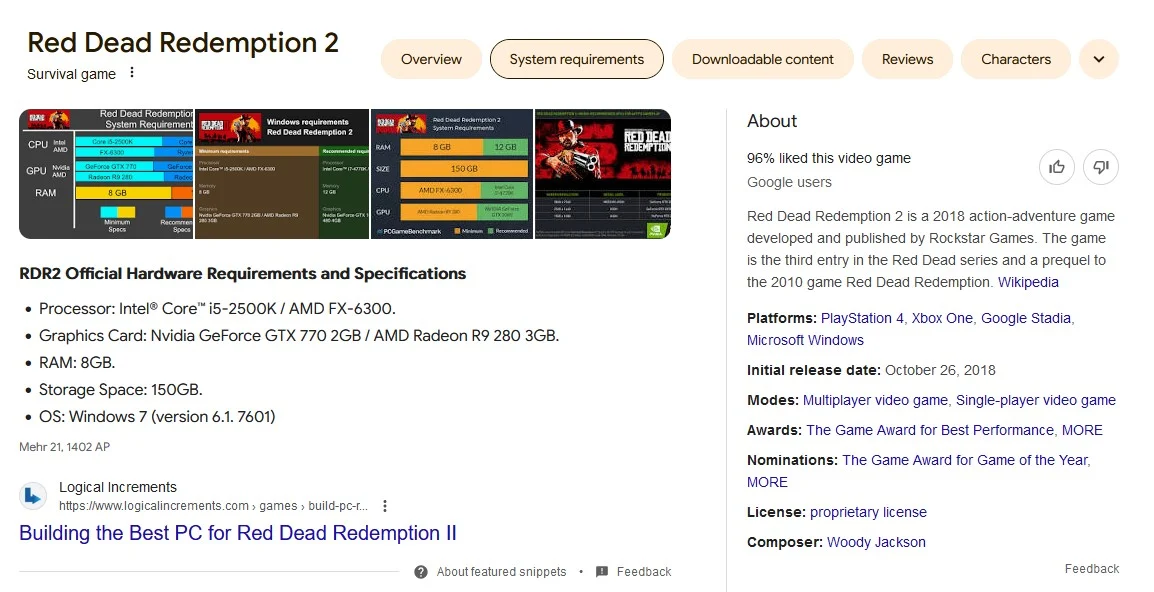
Task: Open the three-dot menu beside logicalincrements URL
Action: click(x=384, y=506)
